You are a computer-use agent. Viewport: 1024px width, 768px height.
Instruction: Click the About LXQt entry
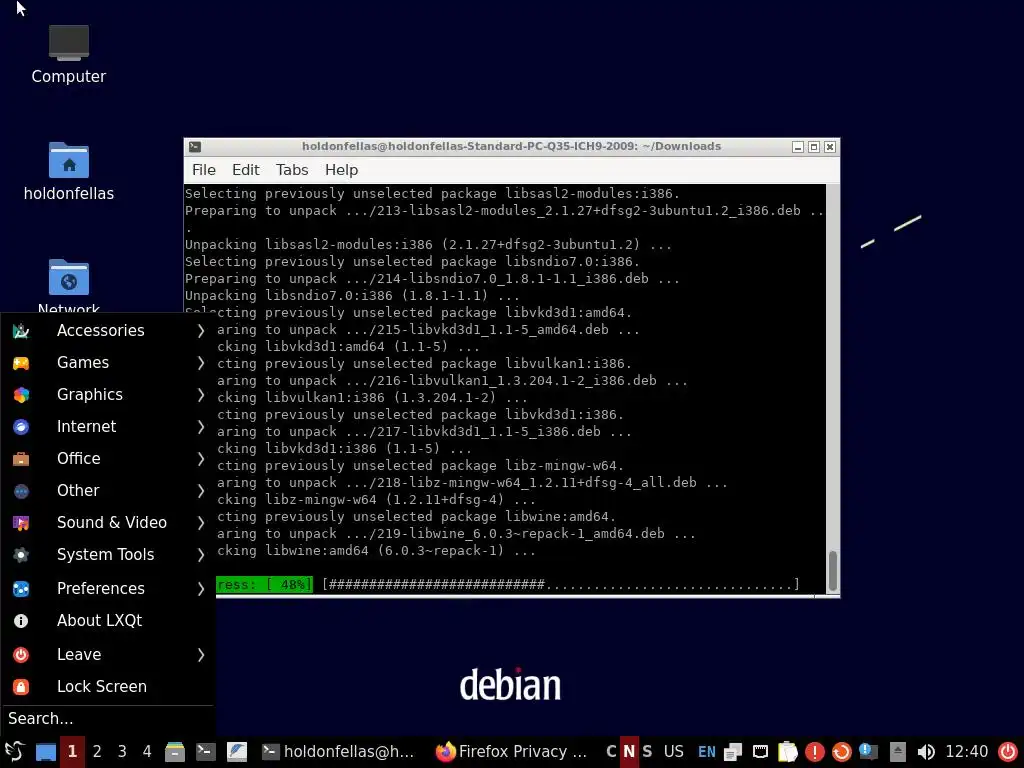click(x=108, y=620)
